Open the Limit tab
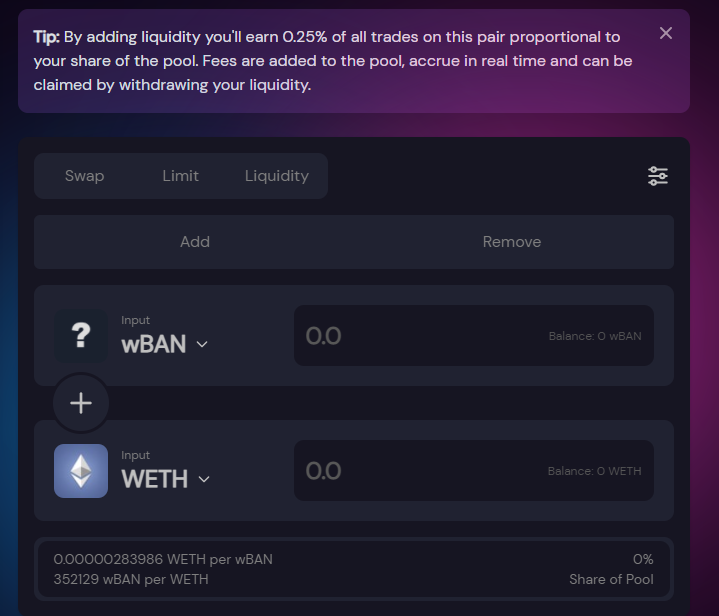The image size is (719, 616). (x=180, y=176)
